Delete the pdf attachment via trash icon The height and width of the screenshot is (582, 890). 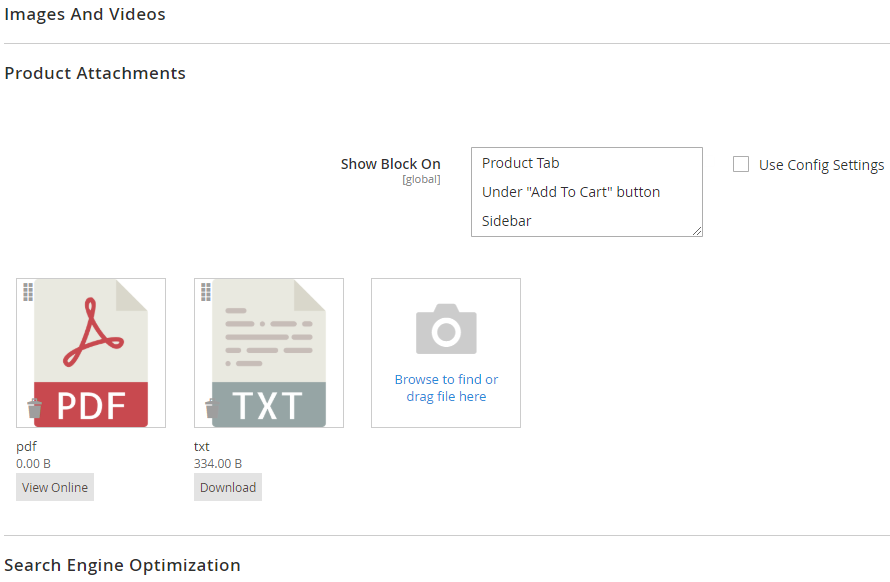coord(35,408)
